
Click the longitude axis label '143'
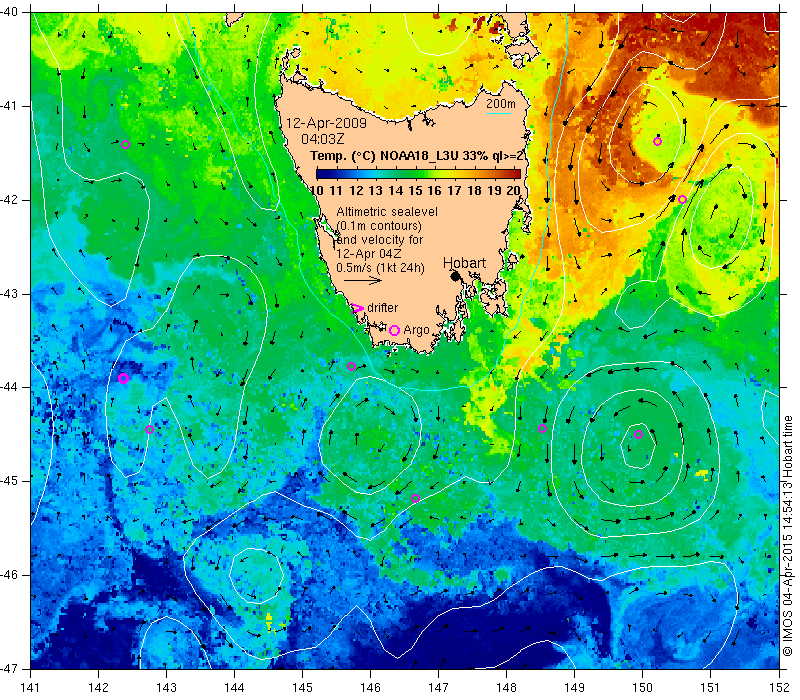point(166,687)
